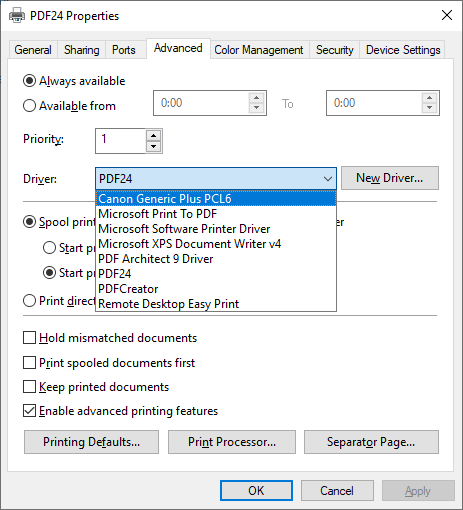
Task: Open the Sharing tab
Action: point(82,50)
